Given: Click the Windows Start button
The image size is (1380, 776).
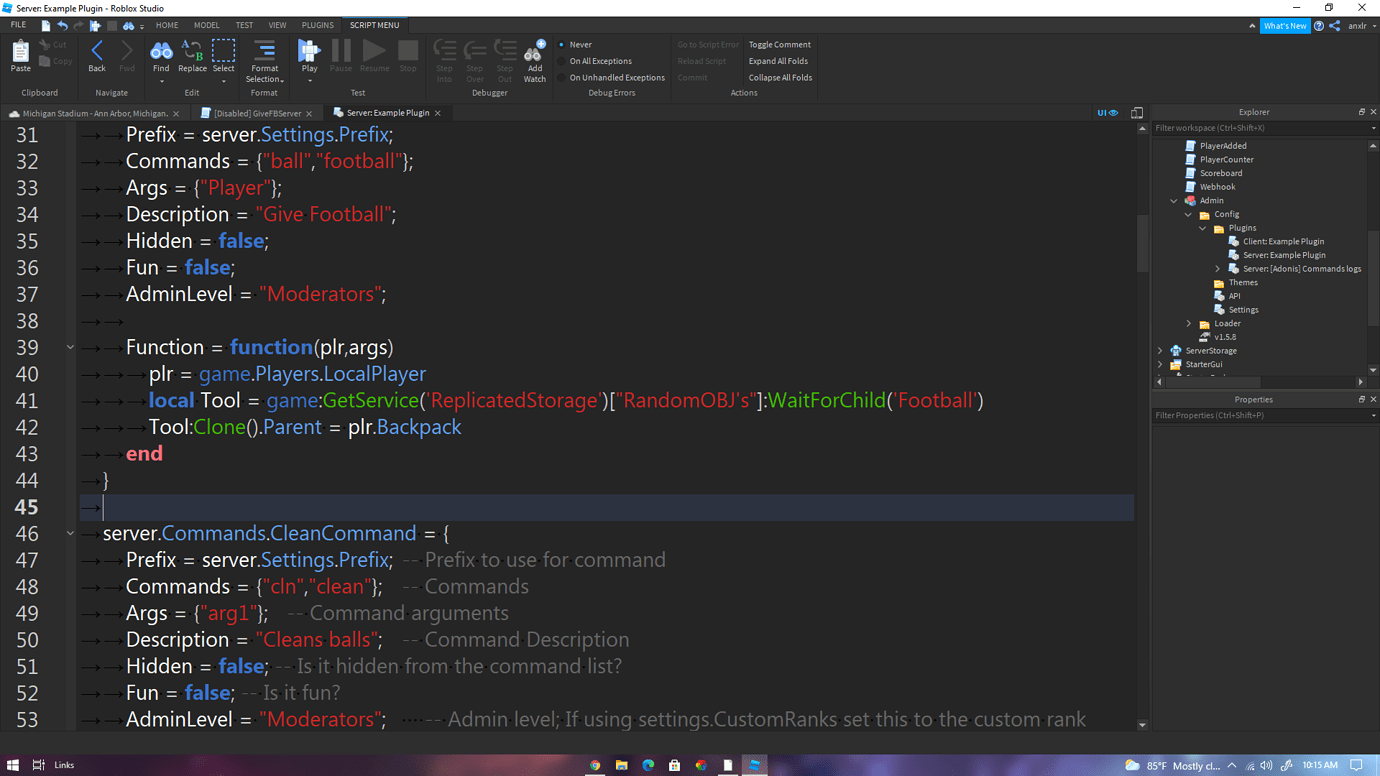Looking at the screenshot, I should coord(13,765).
